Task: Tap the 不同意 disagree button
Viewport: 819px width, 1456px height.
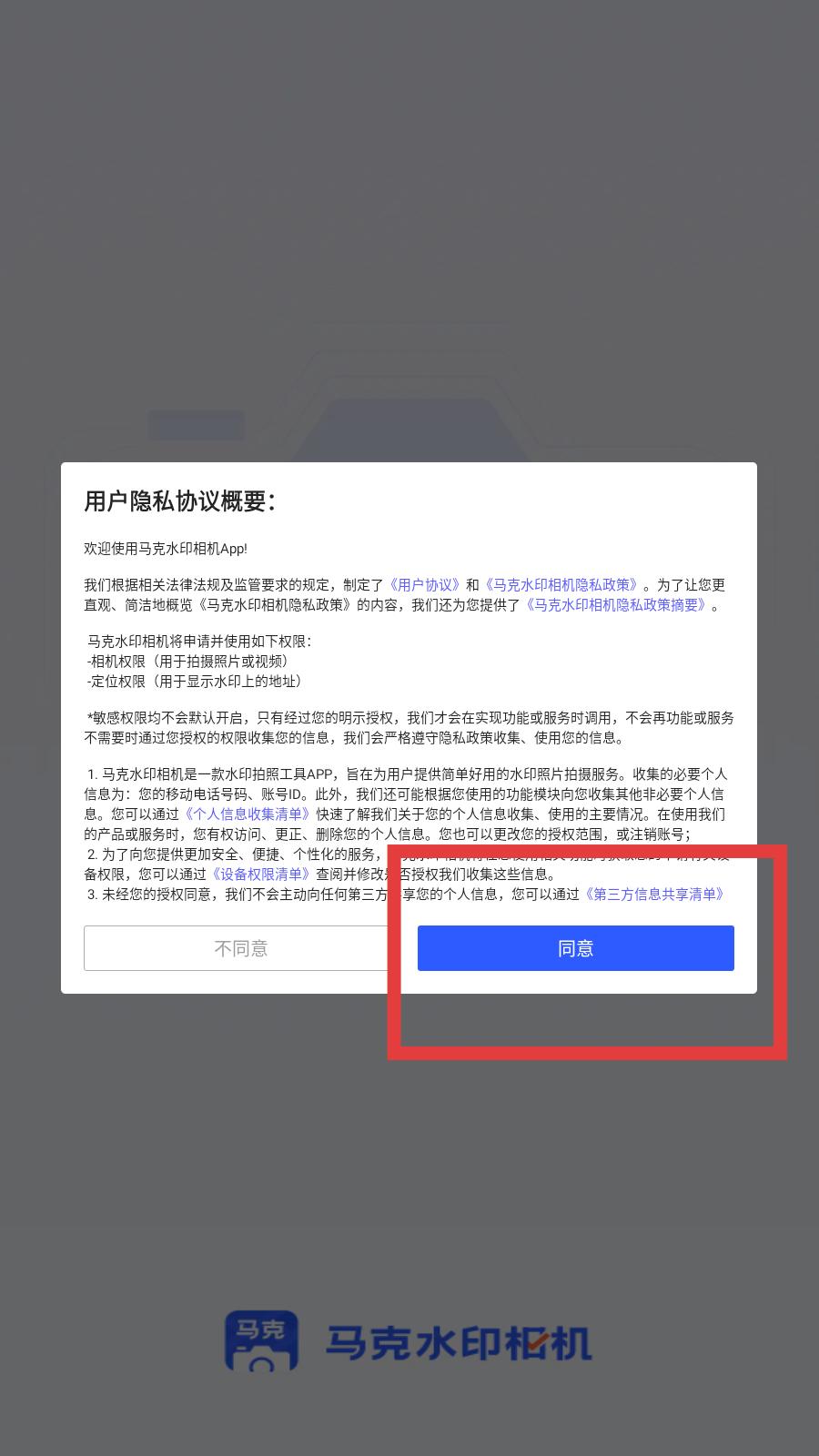Action: pyautogui.click(x=240, y=948)
